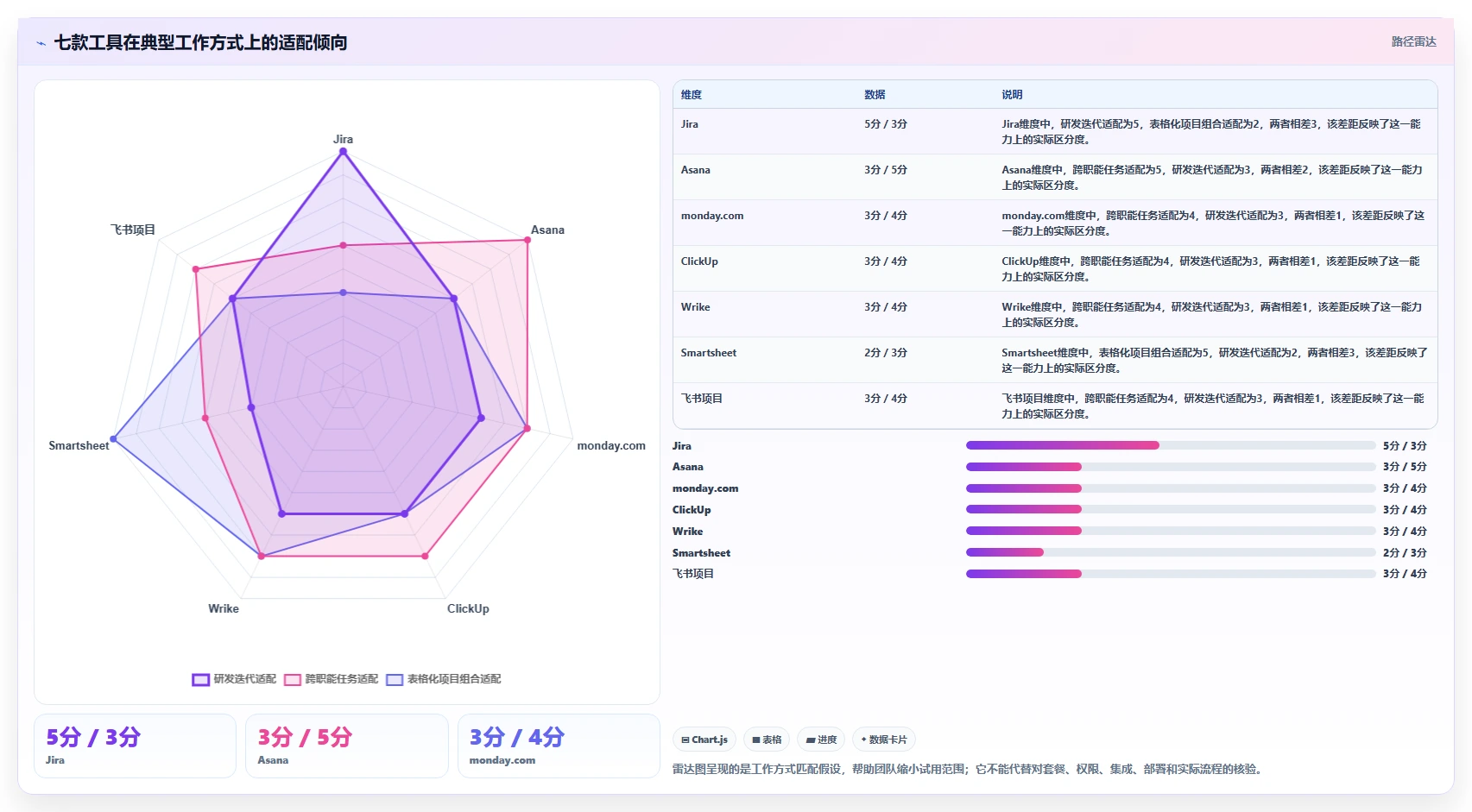Select the monday.com row name in the table
Screen dimensions: 1472x812
[x=711, y=216]
